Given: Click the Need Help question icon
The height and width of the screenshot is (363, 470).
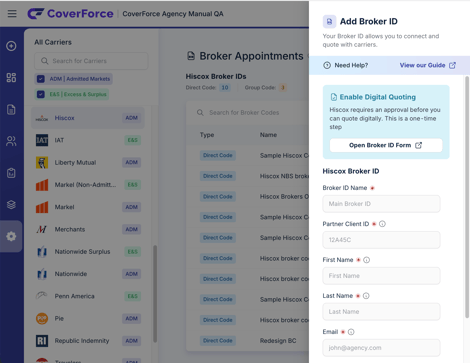Looking at the screenshot, I should click(x=327, y=65).
